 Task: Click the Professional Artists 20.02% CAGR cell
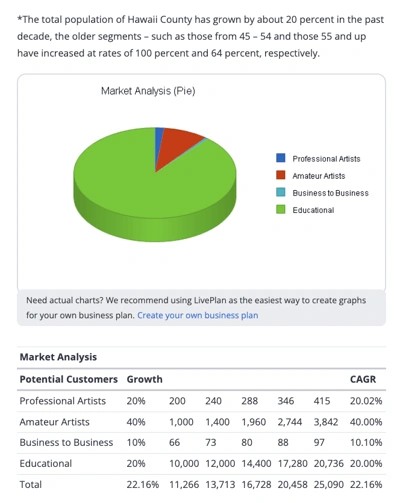[x=366, y=401]
